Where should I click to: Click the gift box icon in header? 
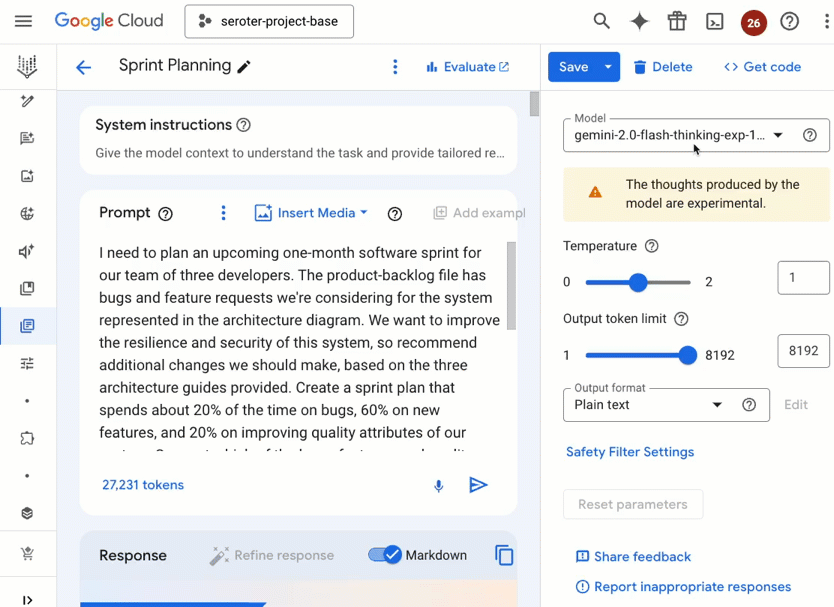coord(677,21)
